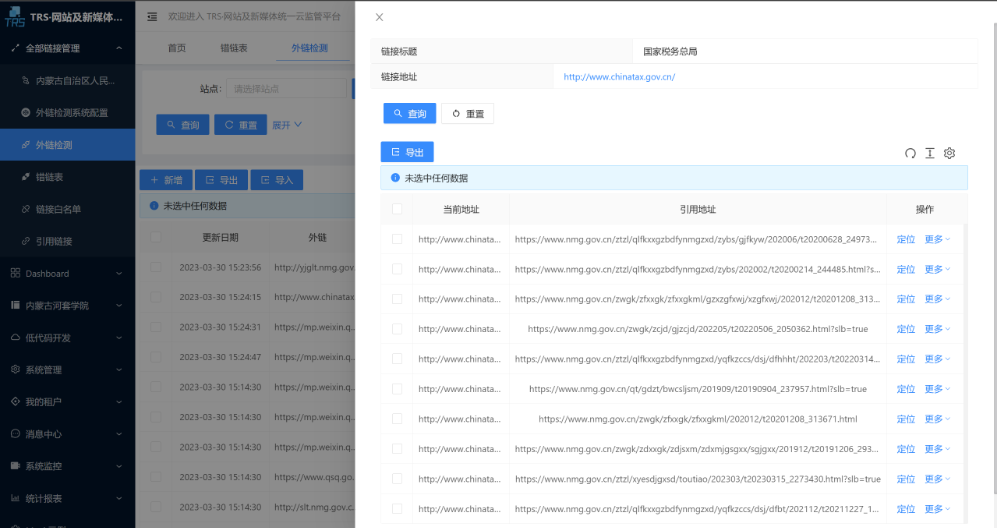This screenshot has height=528, width=997.
Task: Click the info icon beside 未选中任何数据 in drawer
Action: point(395,178)
